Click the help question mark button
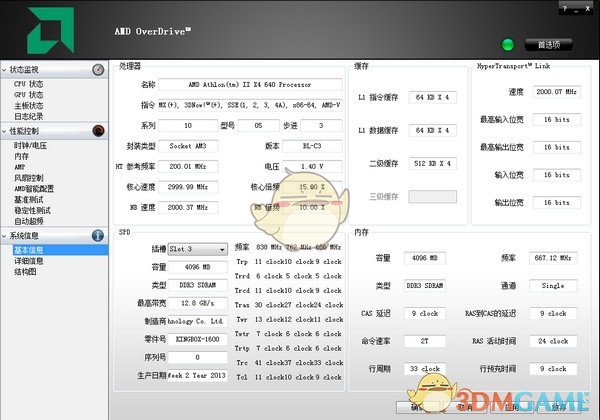This screenshot has height=420, width=600. tap(565, 8)
